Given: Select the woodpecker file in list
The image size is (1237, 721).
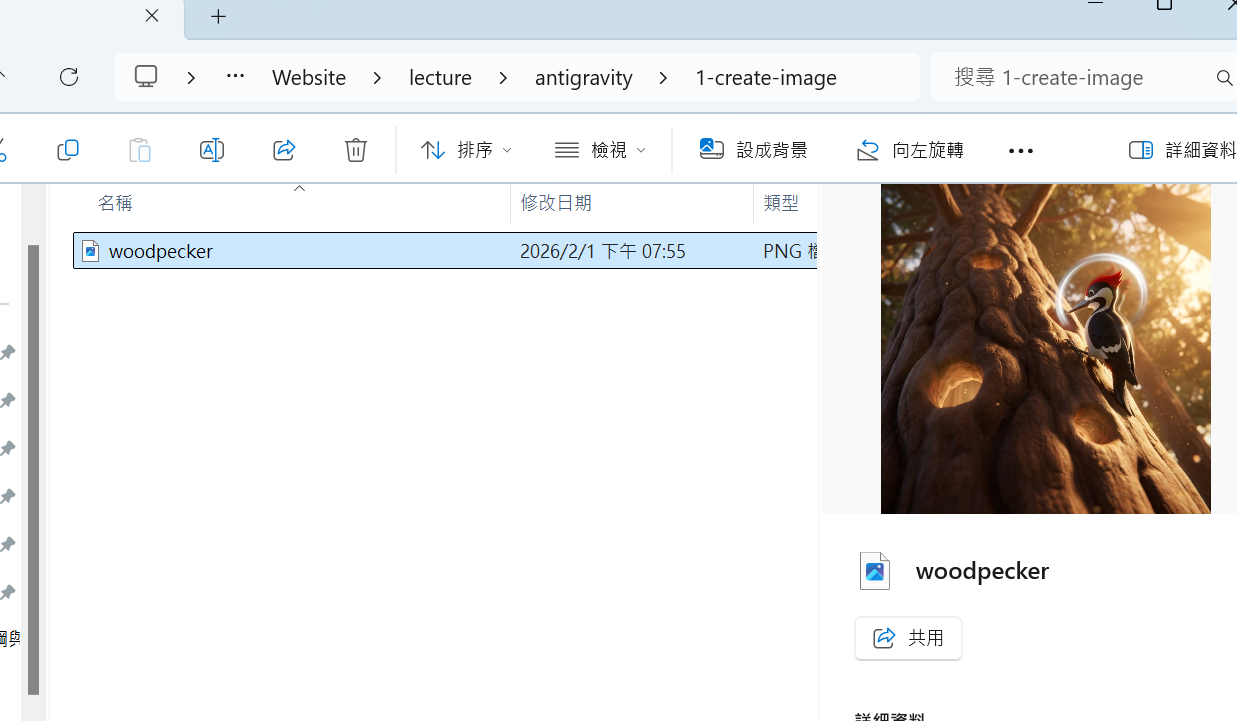Looking at the screenshot, I should click(x=160, y=251).
